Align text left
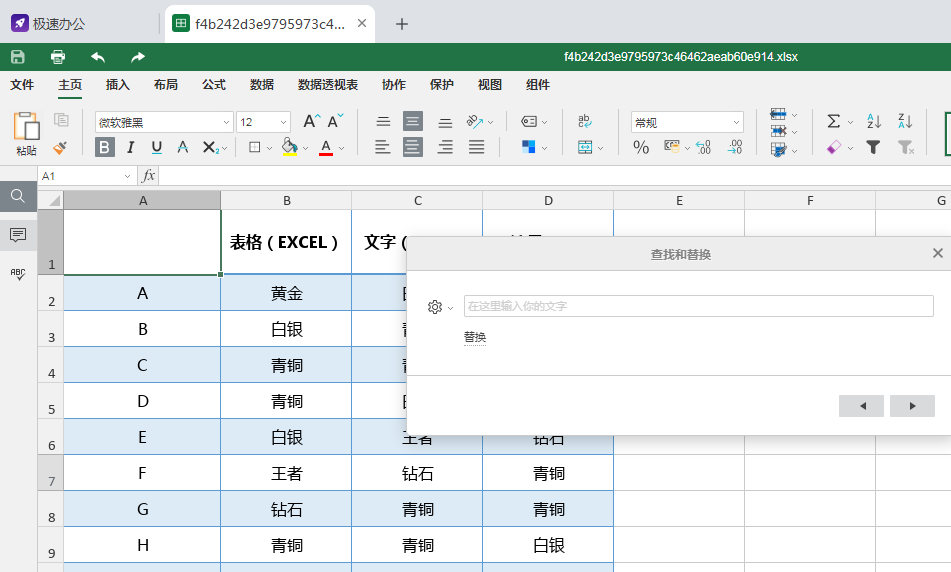This screenshot has height=572, width=951. coord(382,147)
